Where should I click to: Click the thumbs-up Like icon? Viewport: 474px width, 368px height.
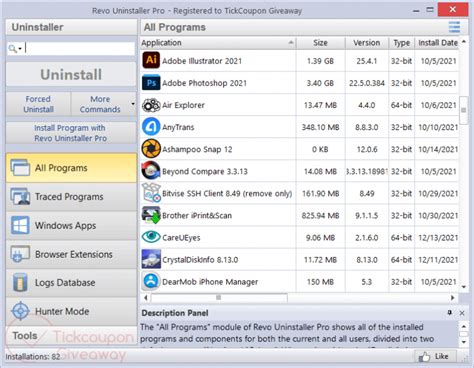point(424,357)
